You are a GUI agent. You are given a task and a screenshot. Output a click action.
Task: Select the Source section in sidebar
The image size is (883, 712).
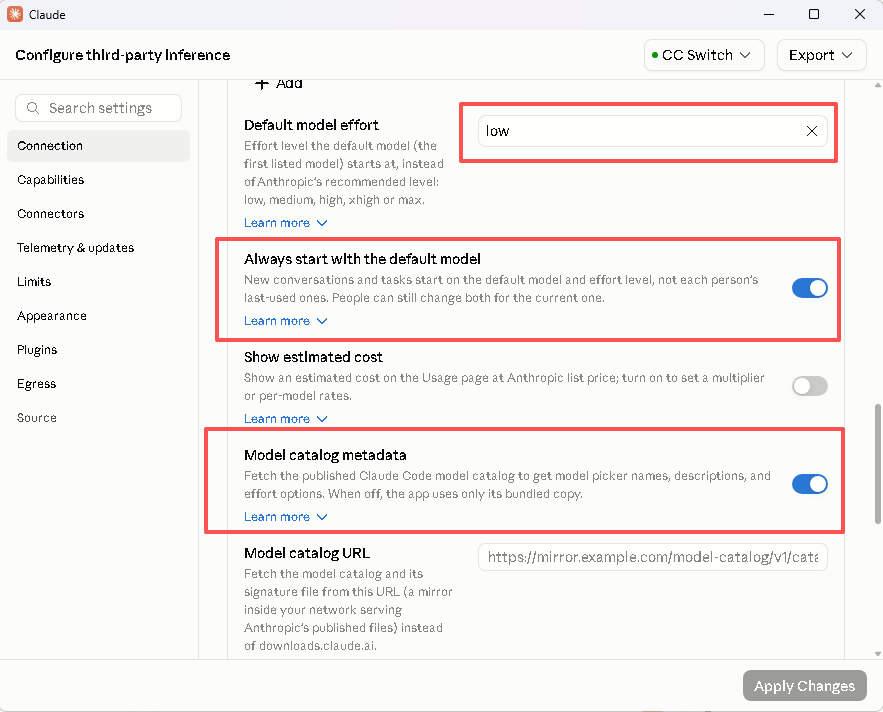[99, 418]
